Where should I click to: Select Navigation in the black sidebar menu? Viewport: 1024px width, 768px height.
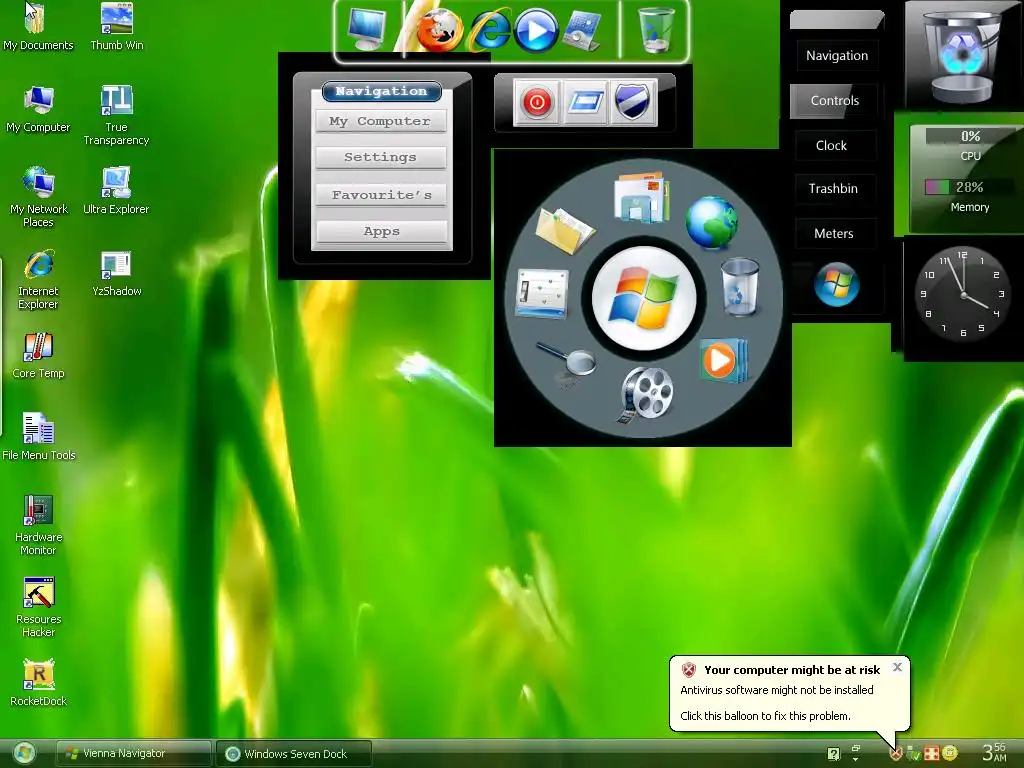(837, 56)
